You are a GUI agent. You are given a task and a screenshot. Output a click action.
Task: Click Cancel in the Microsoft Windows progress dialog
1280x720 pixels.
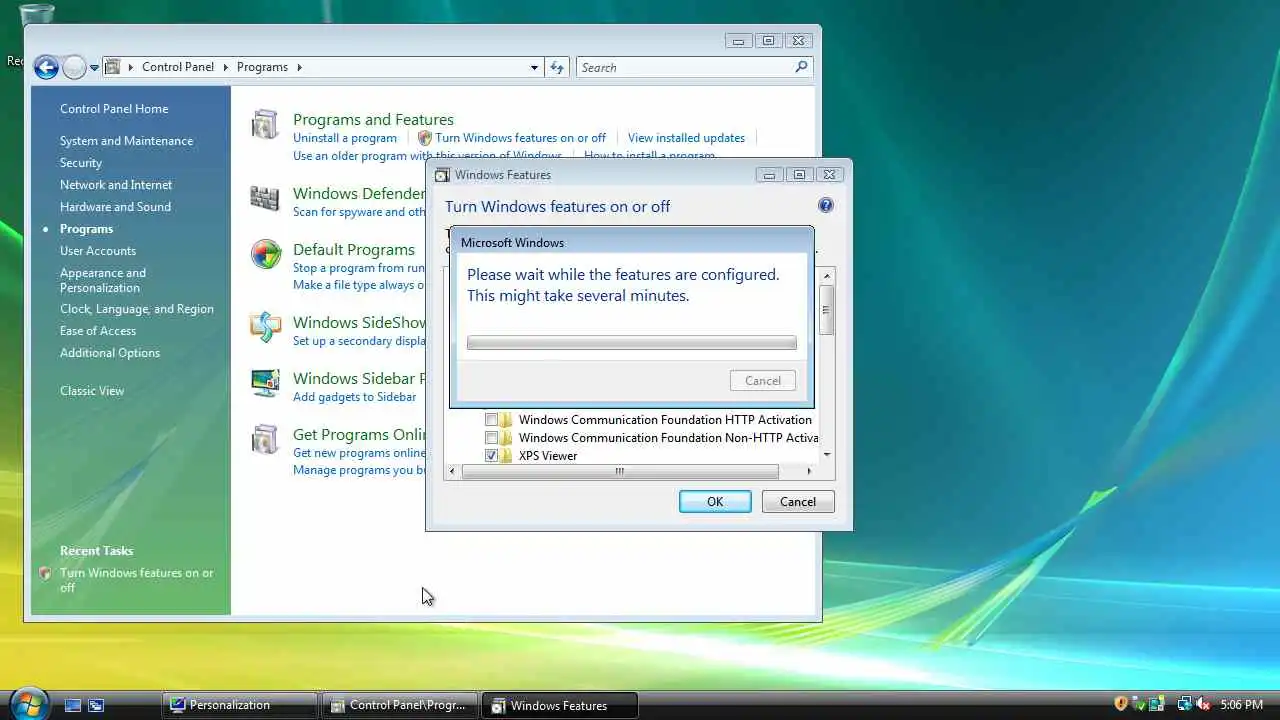point(763,381)
